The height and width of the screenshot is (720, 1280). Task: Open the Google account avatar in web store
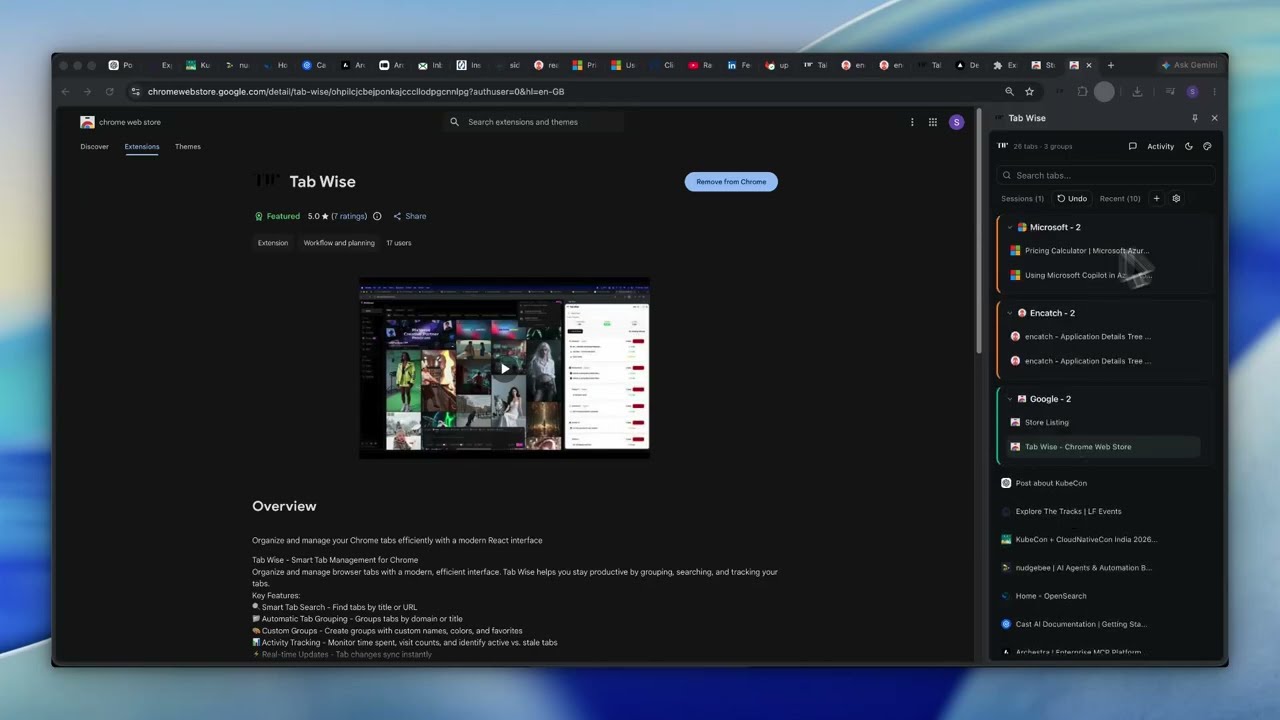coord(957,122)
